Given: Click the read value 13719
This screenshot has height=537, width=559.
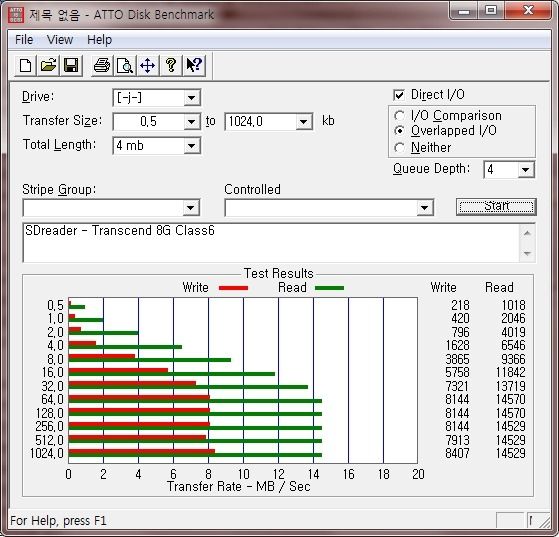Looking at the screenshot, I should click(x=511, y=386).
